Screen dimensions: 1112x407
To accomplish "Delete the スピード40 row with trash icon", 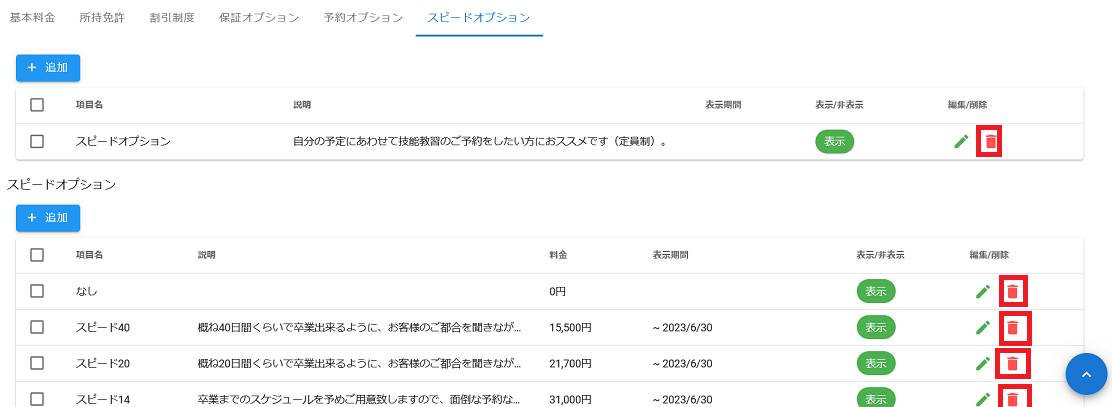I will (1013, 327).
